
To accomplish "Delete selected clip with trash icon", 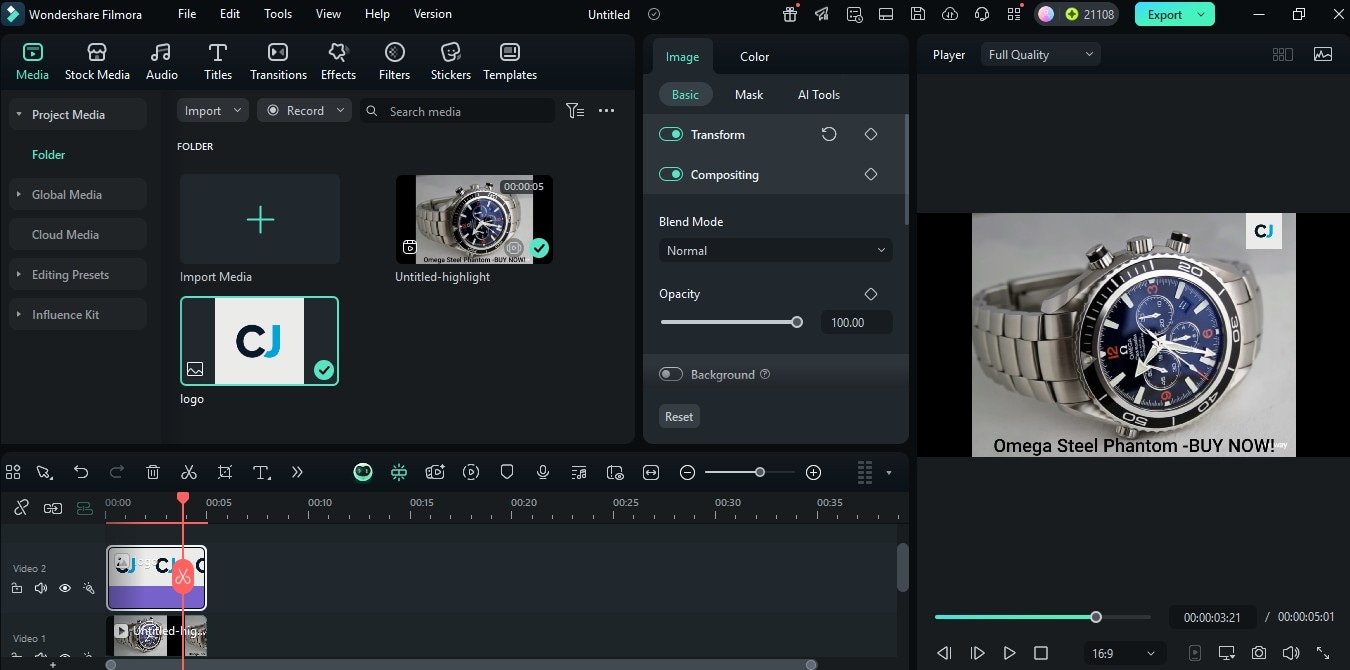I will [x=153, y=472].
